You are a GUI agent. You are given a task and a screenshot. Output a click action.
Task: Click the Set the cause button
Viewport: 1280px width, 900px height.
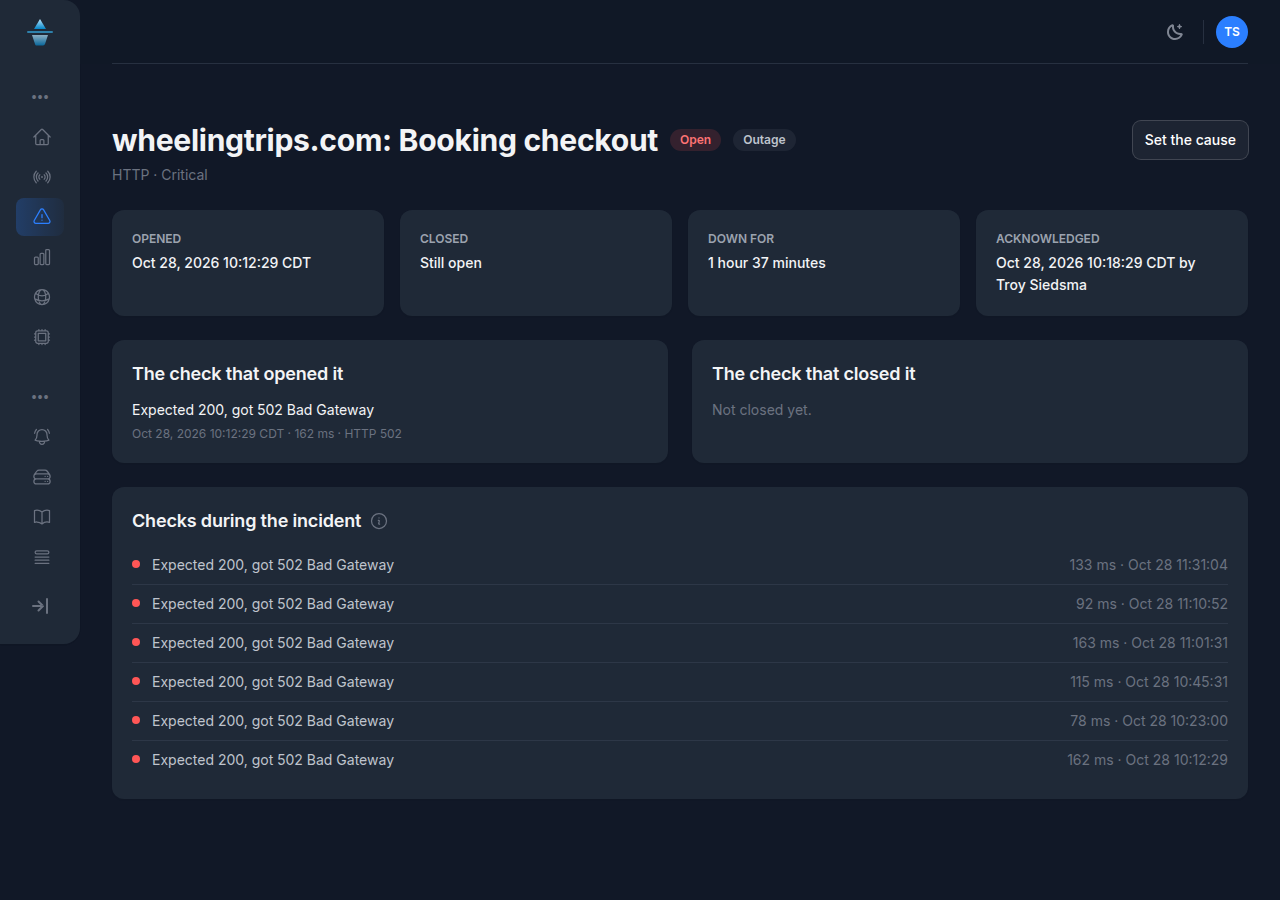point(1190,140)
